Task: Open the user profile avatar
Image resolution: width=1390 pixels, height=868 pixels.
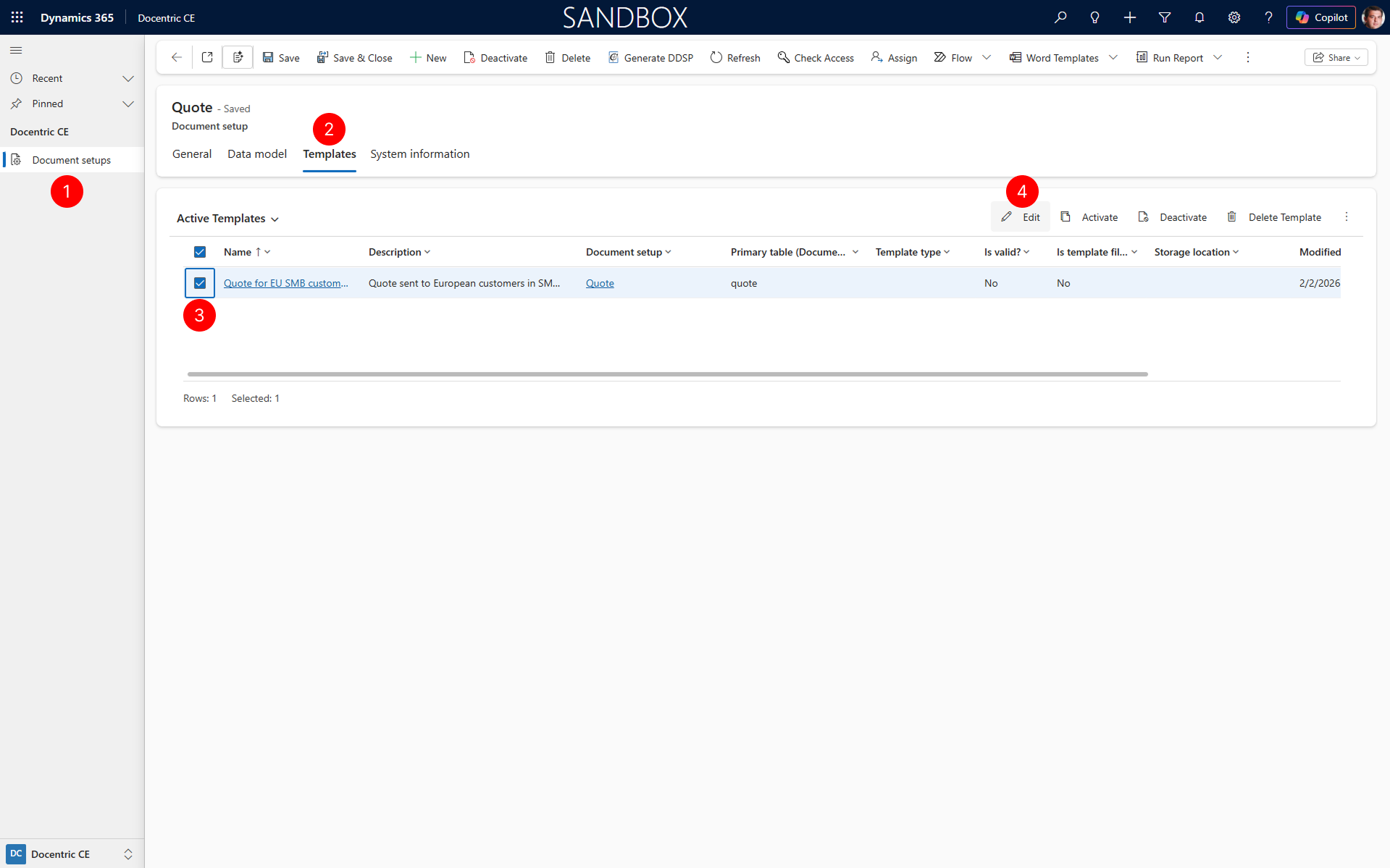Action: point(1373,17)
